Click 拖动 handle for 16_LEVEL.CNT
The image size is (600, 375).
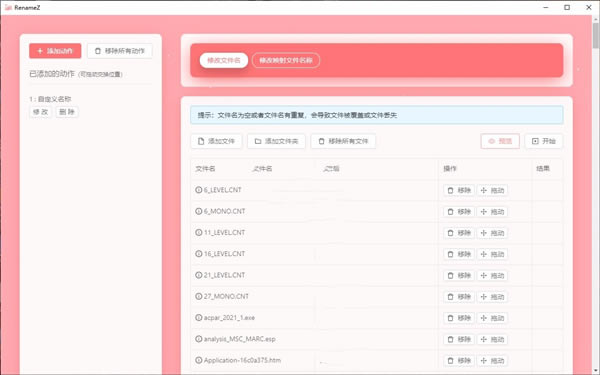click(x=492, y=254)
